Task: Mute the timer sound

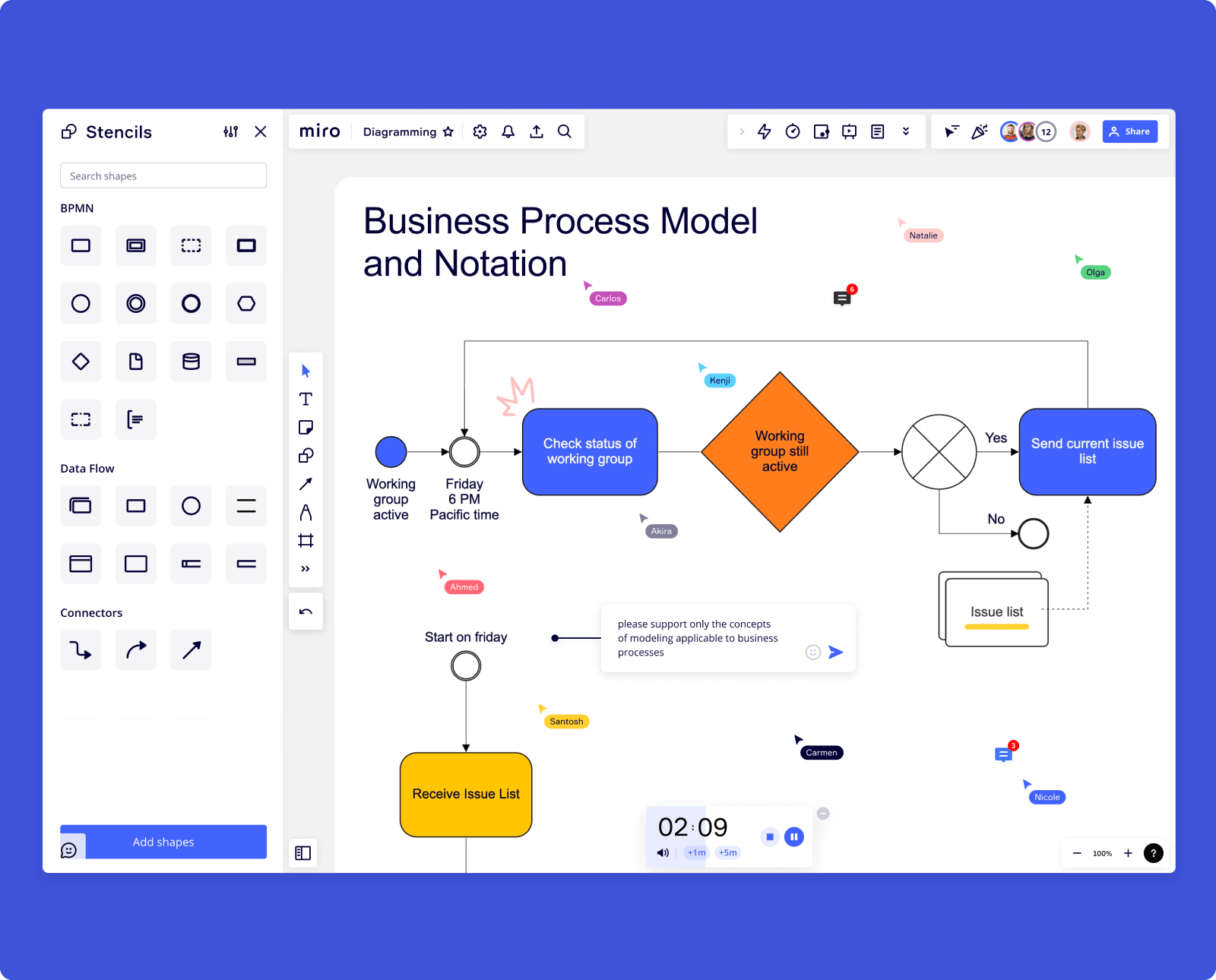Action: pyautogui.click(x=662, y=852)
